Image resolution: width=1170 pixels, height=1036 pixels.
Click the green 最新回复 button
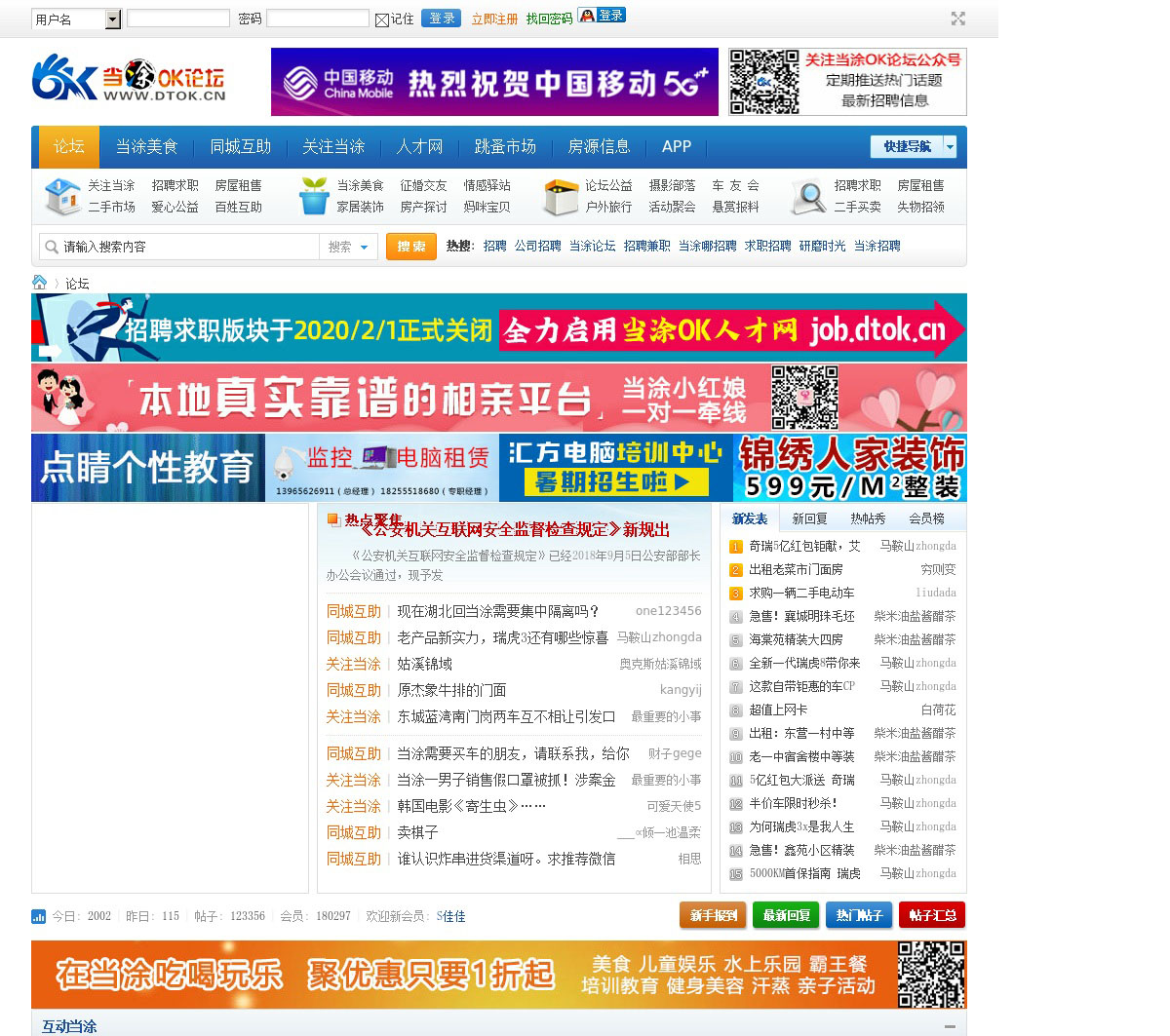click(x=786, y=915)
